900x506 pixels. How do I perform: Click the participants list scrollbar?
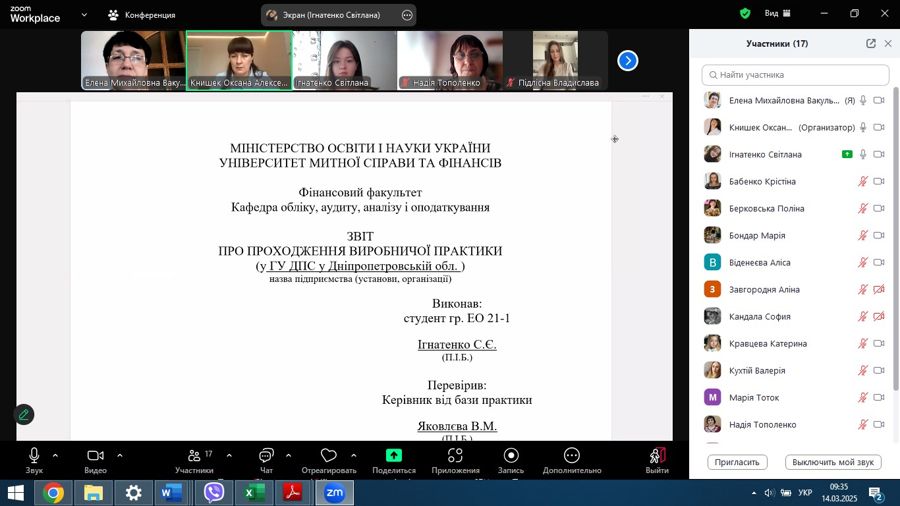(895, 238)
